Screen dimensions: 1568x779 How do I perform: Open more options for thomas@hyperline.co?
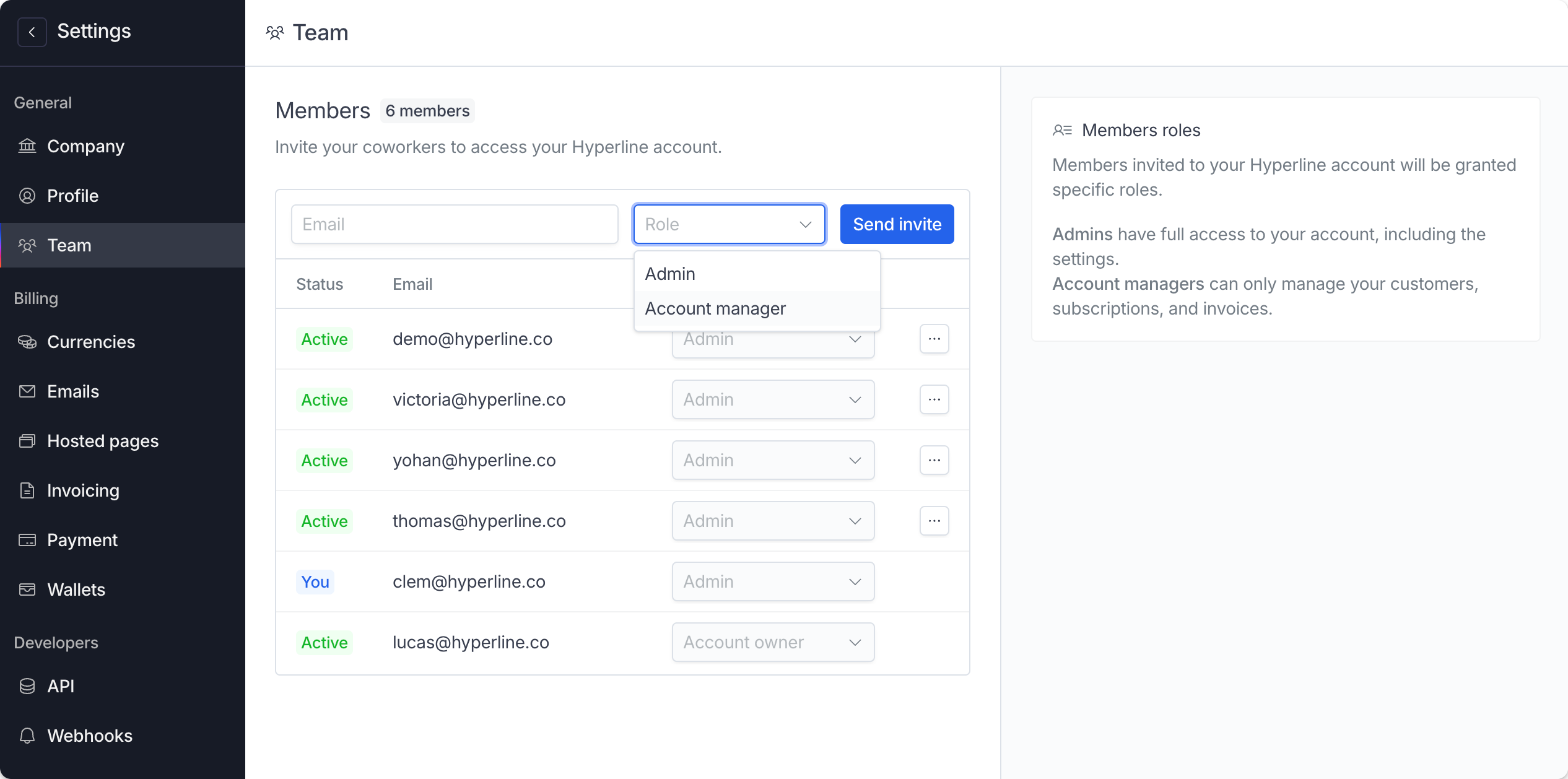coord(934,521)
